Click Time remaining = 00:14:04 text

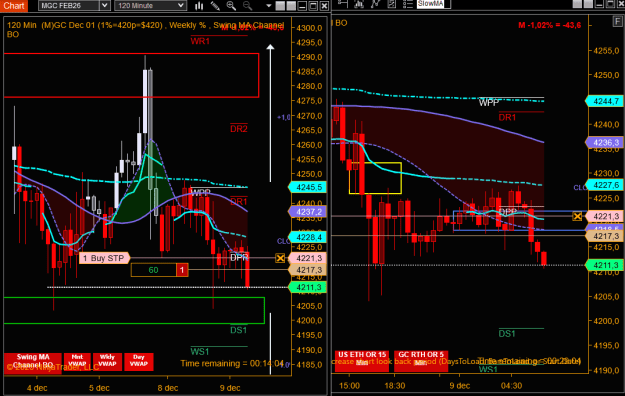click(x=232, y=363)
